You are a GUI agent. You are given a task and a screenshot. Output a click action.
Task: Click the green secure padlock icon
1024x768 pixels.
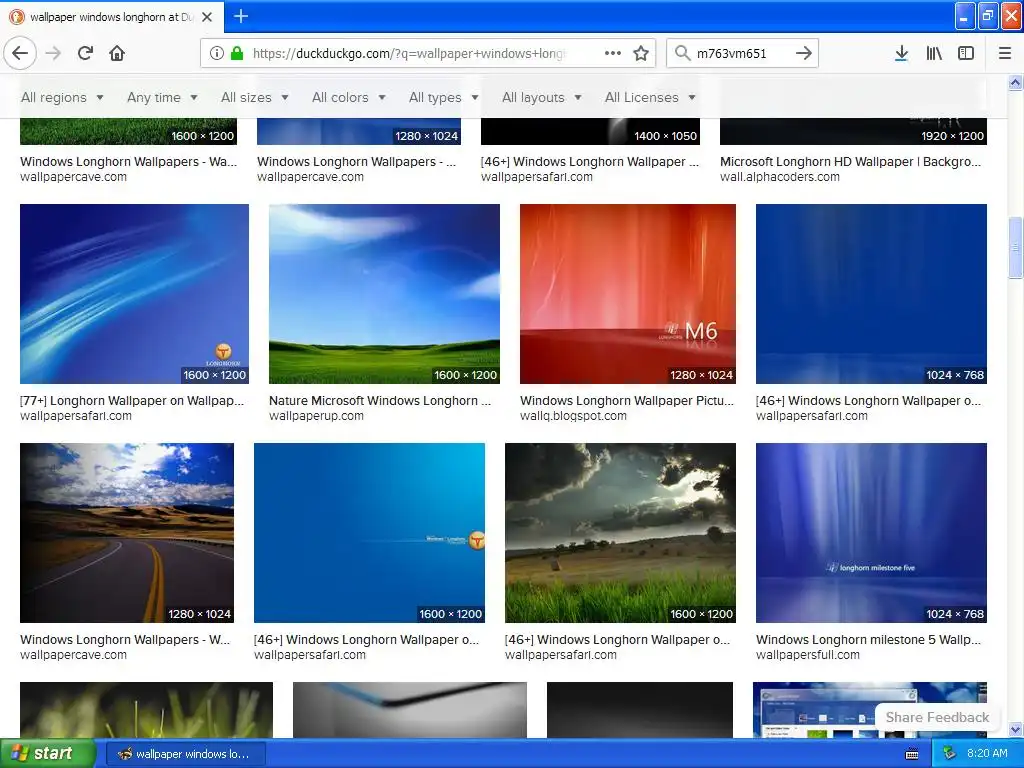[x=237, y=53]
